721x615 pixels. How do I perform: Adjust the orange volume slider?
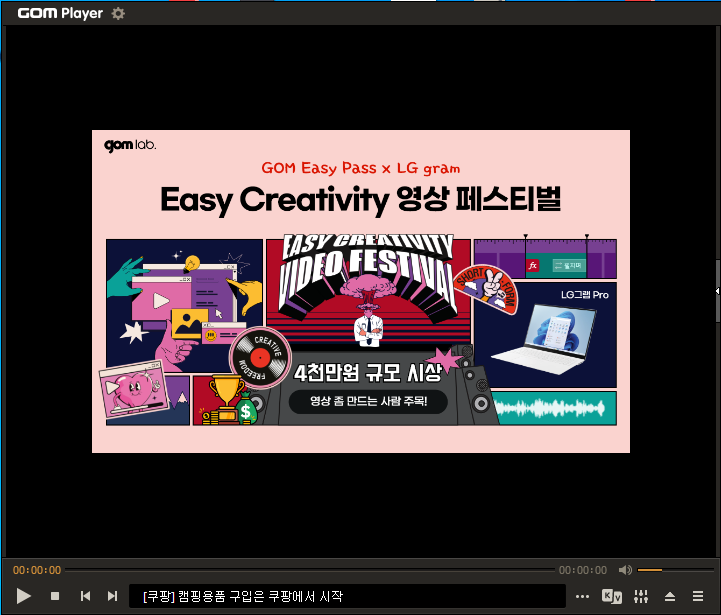pos(675,570)
